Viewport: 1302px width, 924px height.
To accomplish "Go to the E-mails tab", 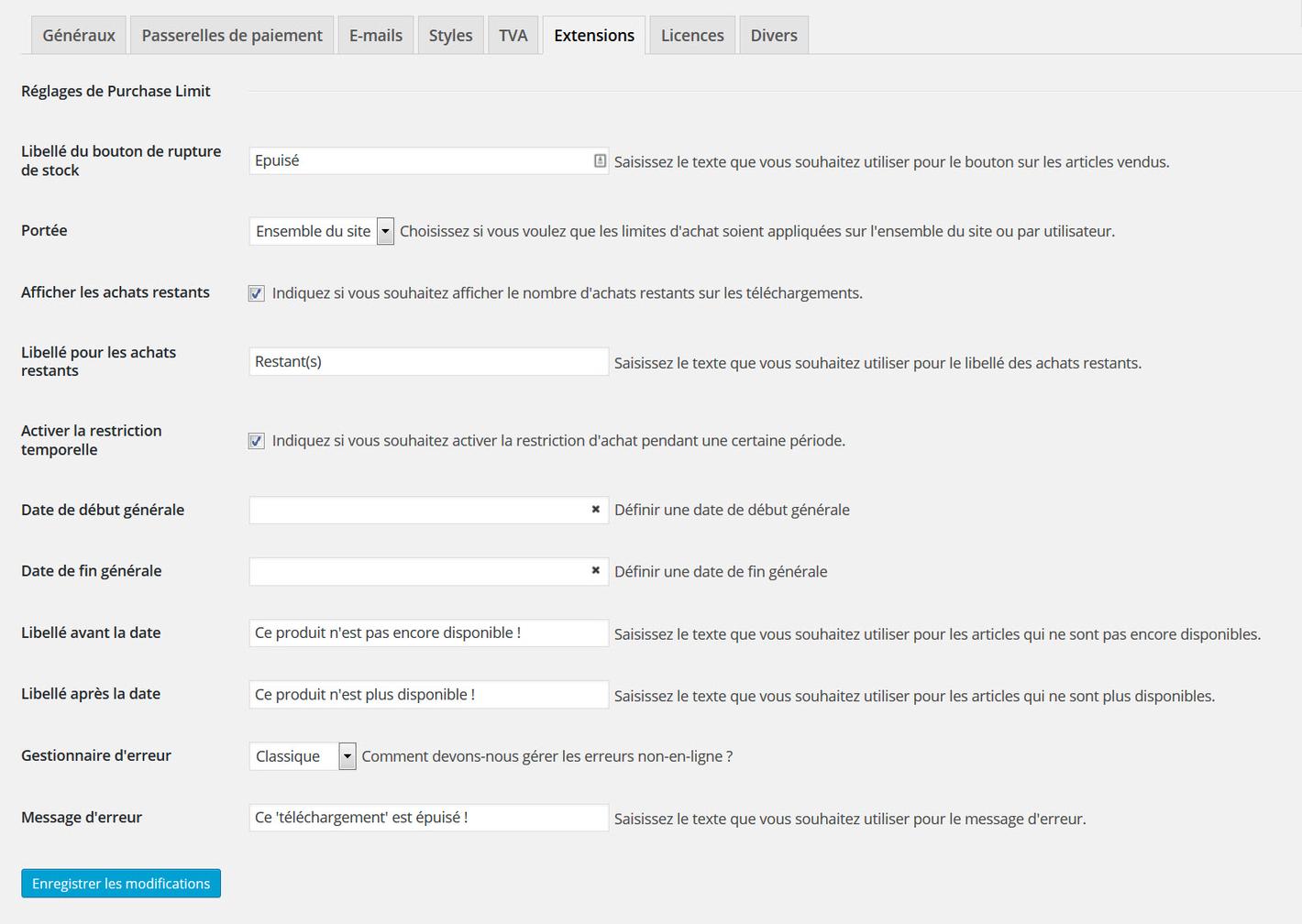I will [x=376, y=36].
